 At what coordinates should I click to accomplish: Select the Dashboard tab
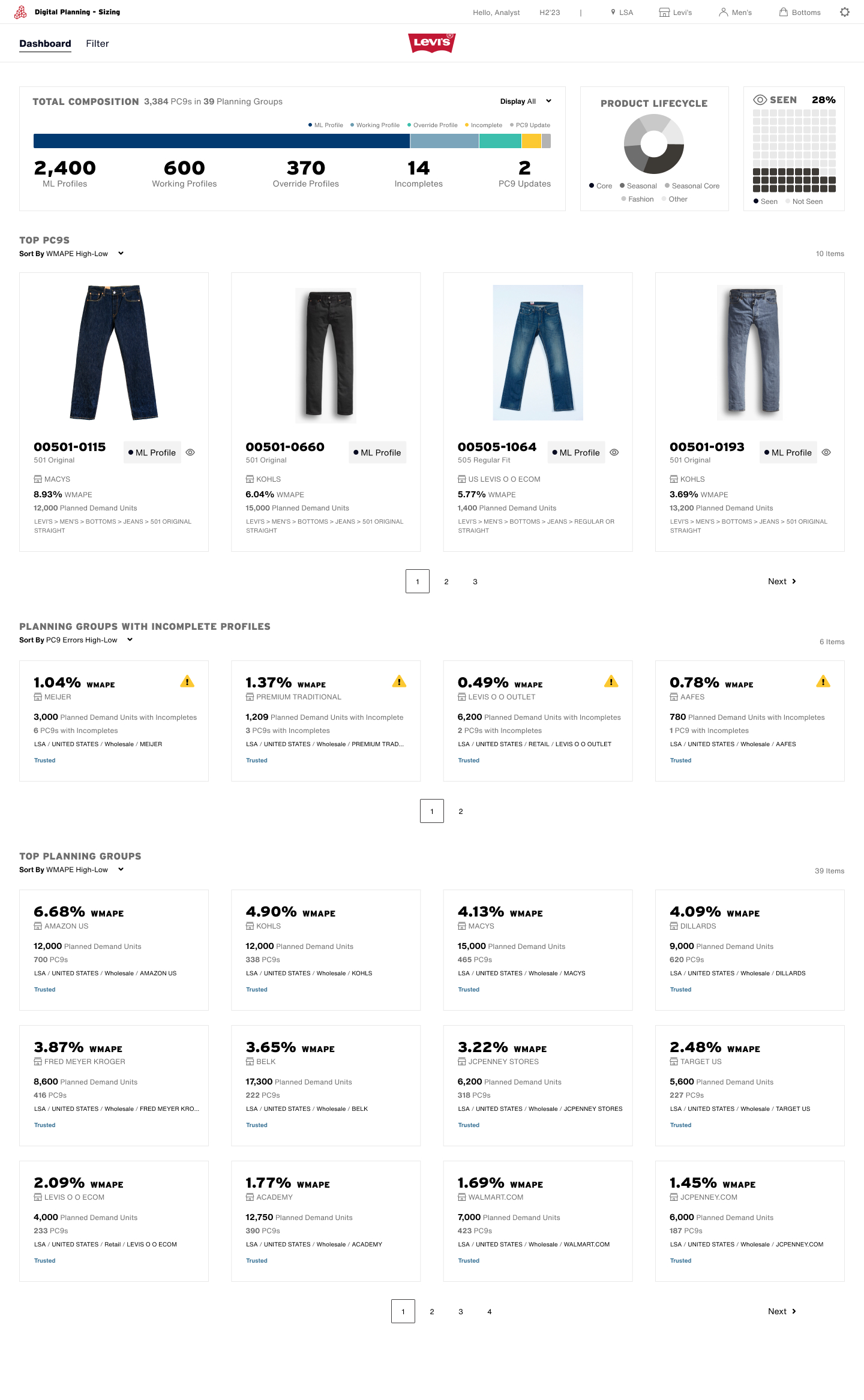pos(46,43)
